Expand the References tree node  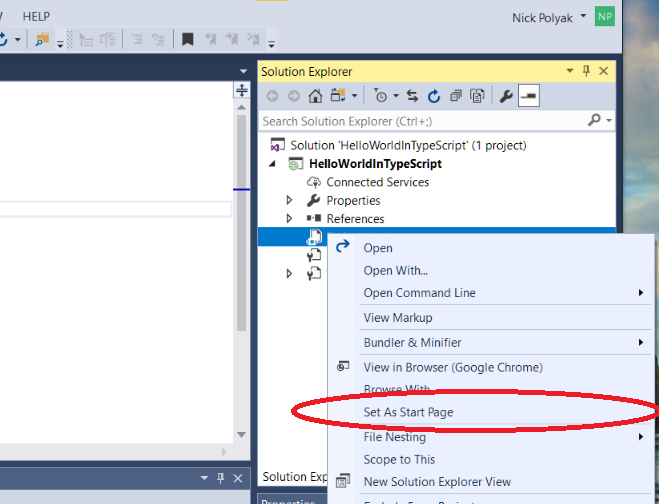point(289,218)
